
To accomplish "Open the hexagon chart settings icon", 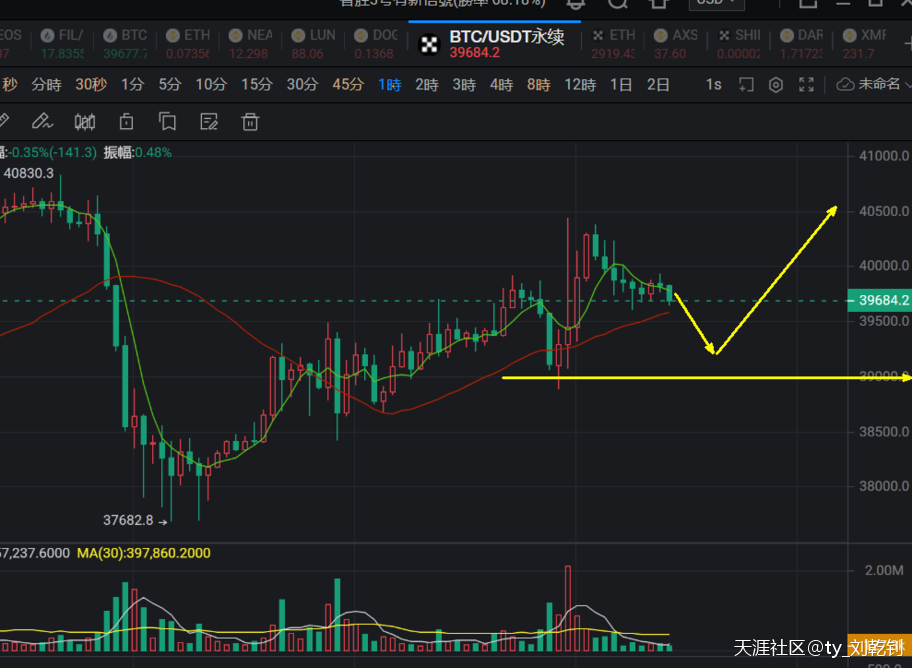I will pyautogui.click(x=775, y=85).
